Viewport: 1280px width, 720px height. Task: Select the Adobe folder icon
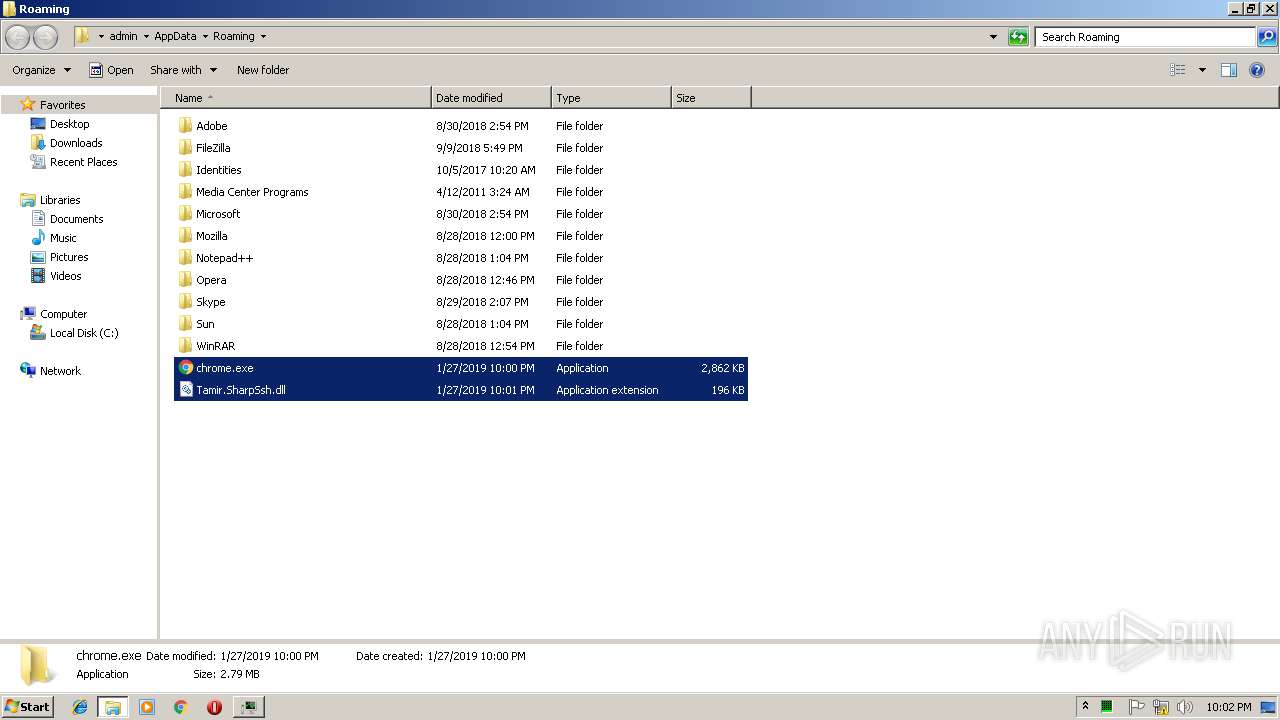[185, 126]
